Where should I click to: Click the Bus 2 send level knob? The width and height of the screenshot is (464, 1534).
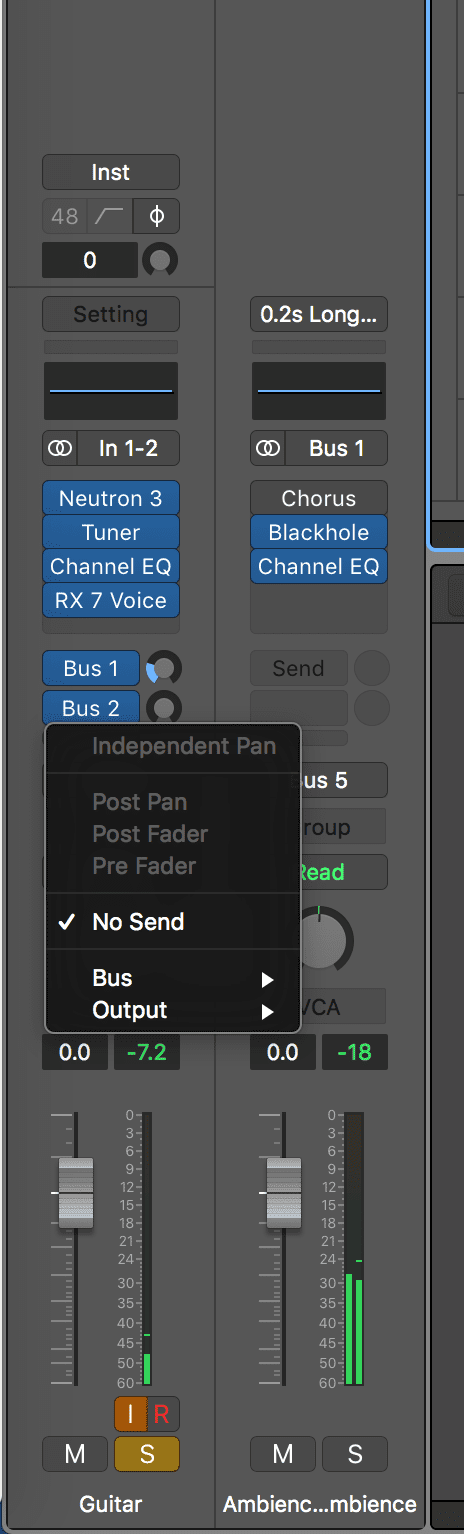163,707
